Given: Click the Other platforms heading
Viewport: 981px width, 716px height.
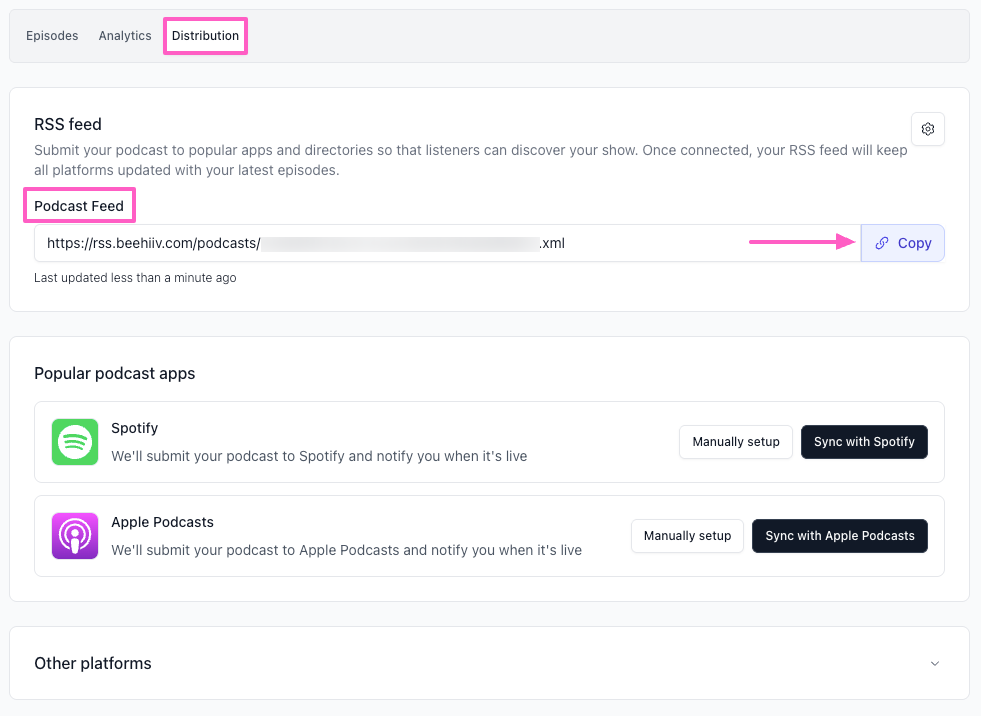Looking at the screenshot, I should pyautogui.click(x=93, y=663).
